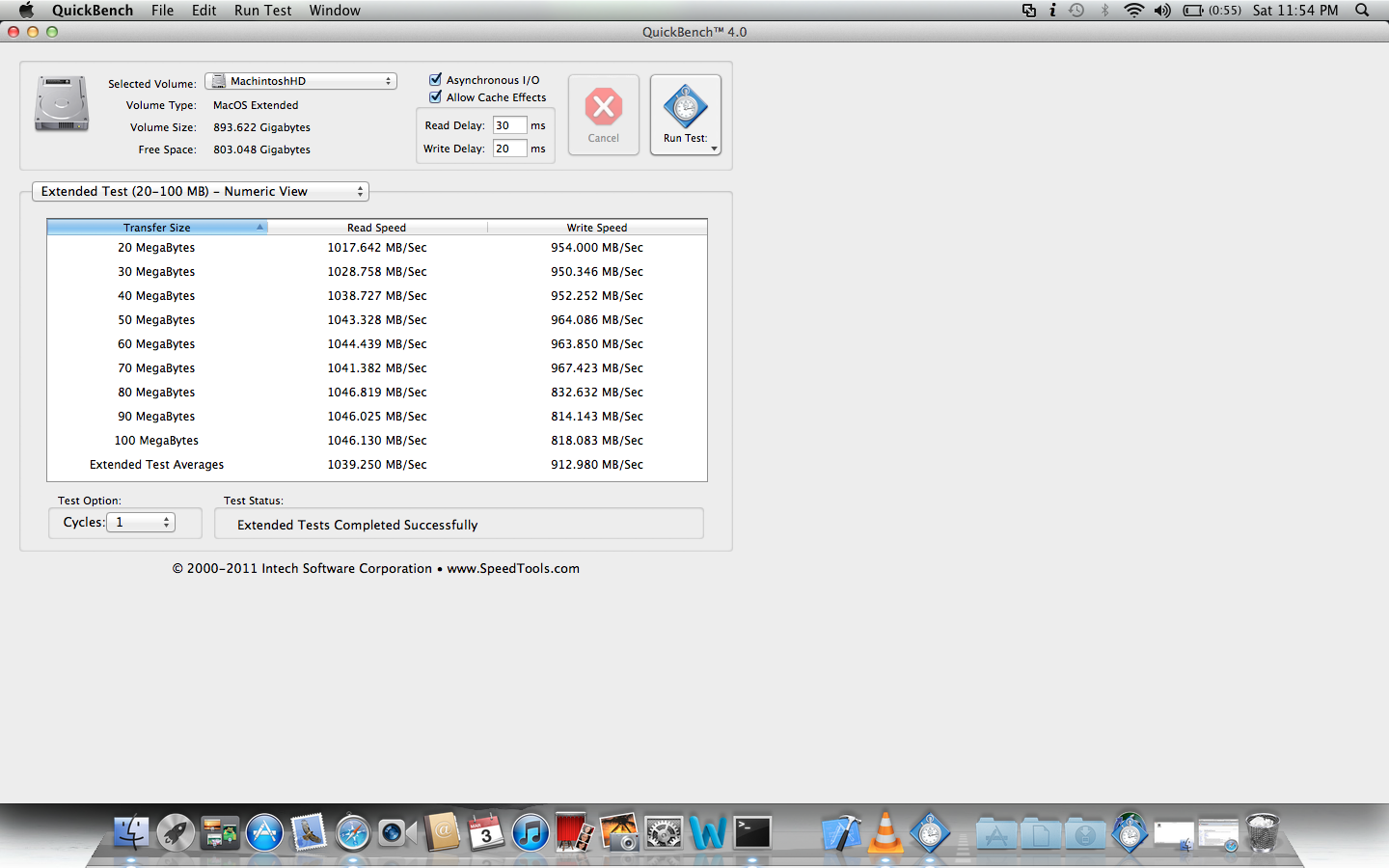Screen dimensions: 1389x868
Task: Select the 20 MegaBytes row
Action: click(377, 248)
